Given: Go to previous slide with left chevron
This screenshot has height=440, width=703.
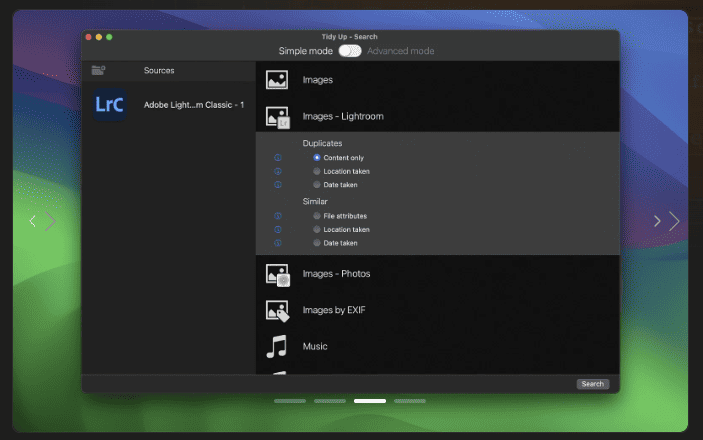Looking at the screenshot, I should click(x=32, y=221).
